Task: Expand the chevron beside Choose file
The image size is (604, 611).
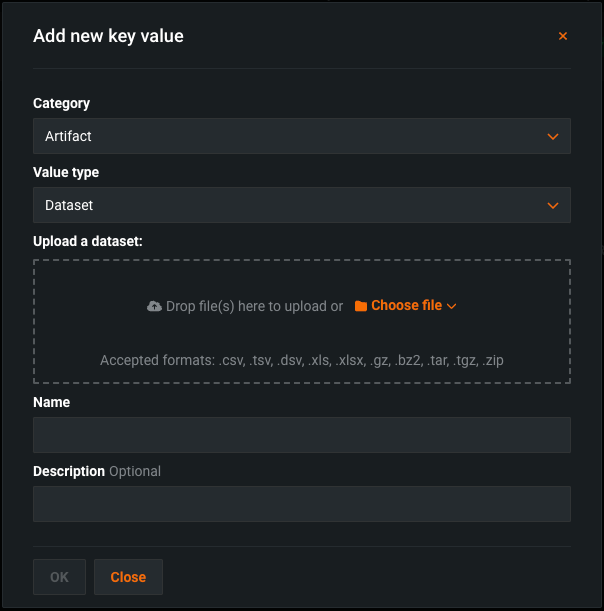Action: 452,306
